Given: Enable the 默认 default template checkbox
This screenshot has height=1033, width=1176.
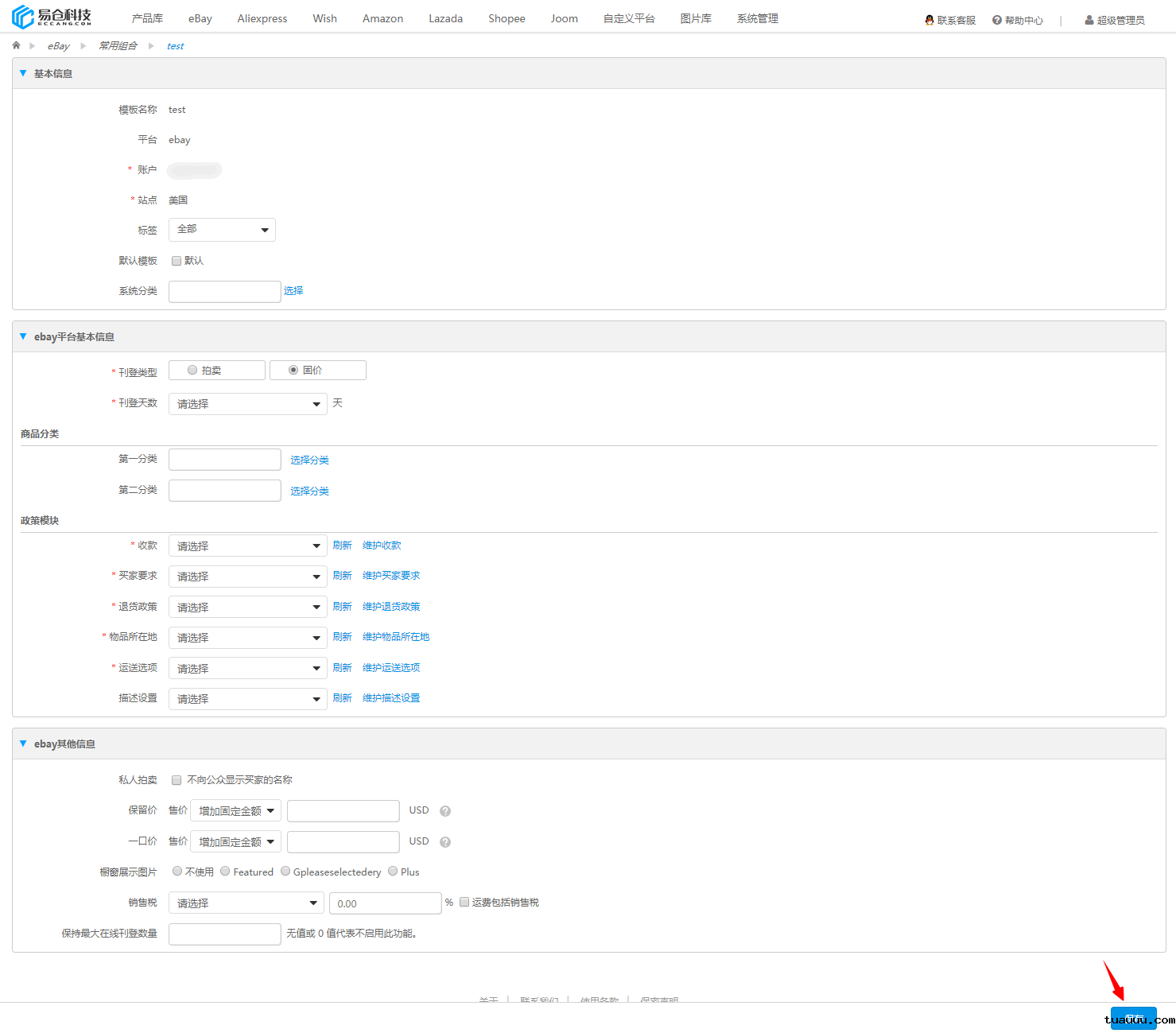Looking at the screenshot, I should click(x=177, y=261).
